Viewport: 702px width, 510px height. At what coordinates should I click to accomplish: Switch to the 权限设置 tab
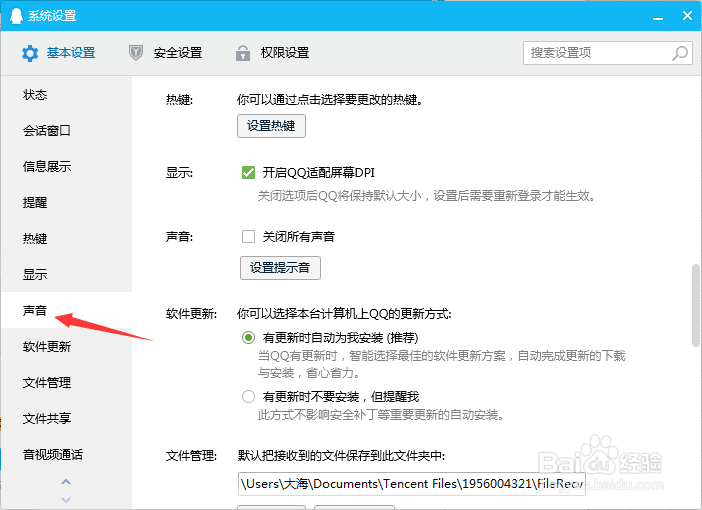tap(272, 53)
